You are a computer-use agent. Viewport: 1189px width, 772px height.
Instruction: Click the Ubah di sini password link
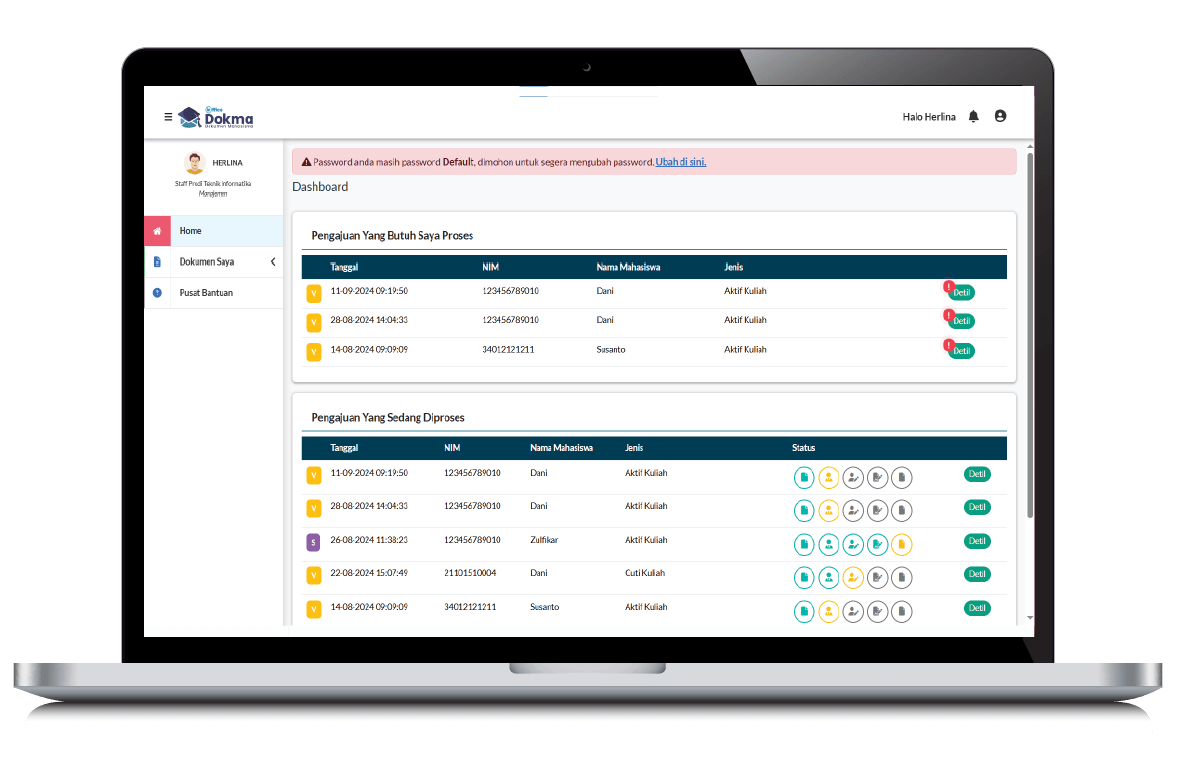click(680, 162)
